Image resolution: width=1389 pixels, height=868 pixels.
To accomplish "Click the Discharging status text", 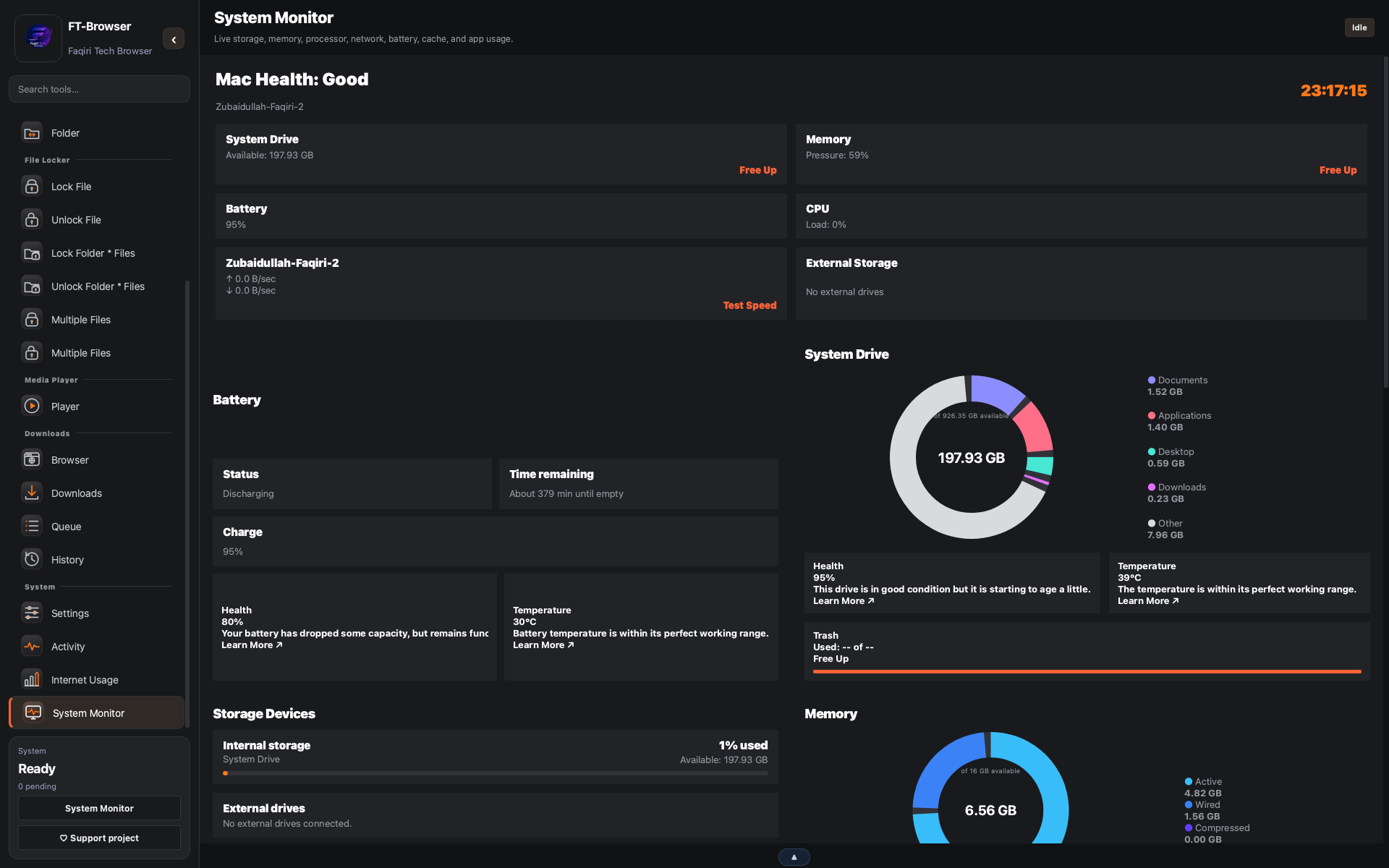I will [248, 493].
